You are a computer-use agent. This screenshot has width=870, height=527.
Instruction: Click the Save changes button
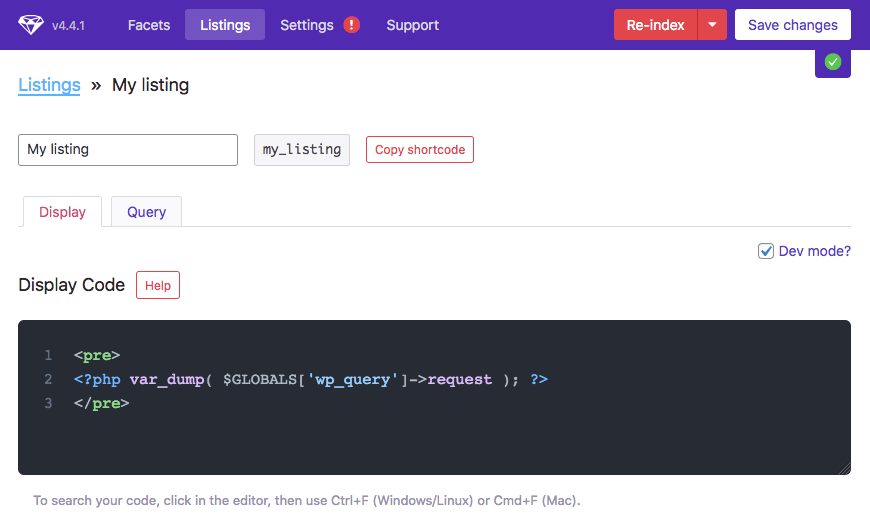click(792, 25)
